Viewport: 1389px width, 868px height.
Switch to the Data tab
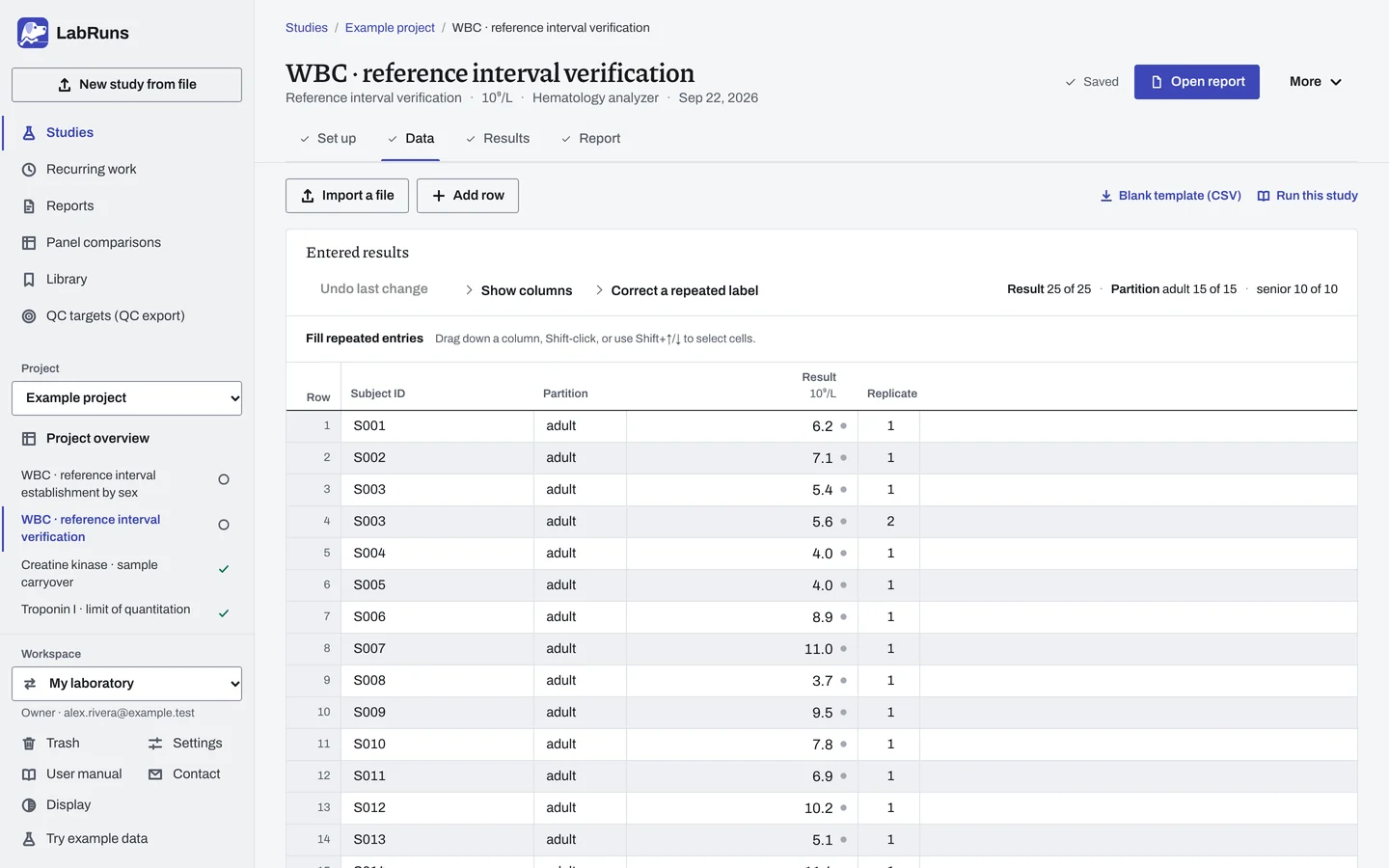tap(411, 139)
